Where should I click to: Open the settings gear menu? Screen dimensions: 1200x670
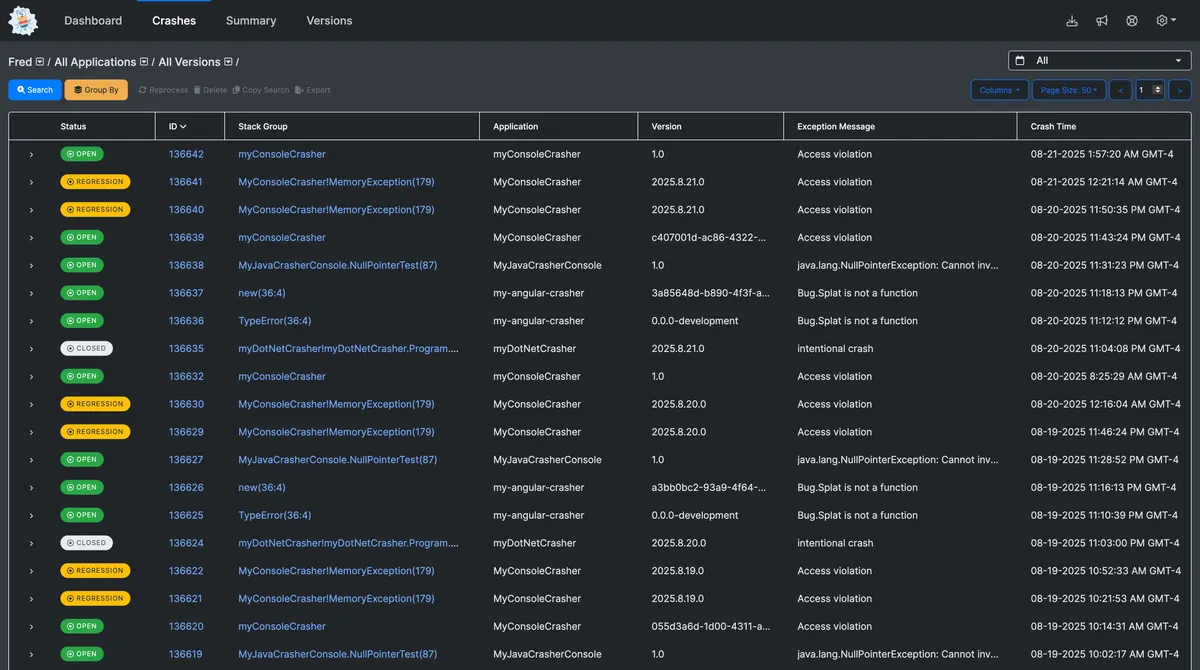(1166, 21)
